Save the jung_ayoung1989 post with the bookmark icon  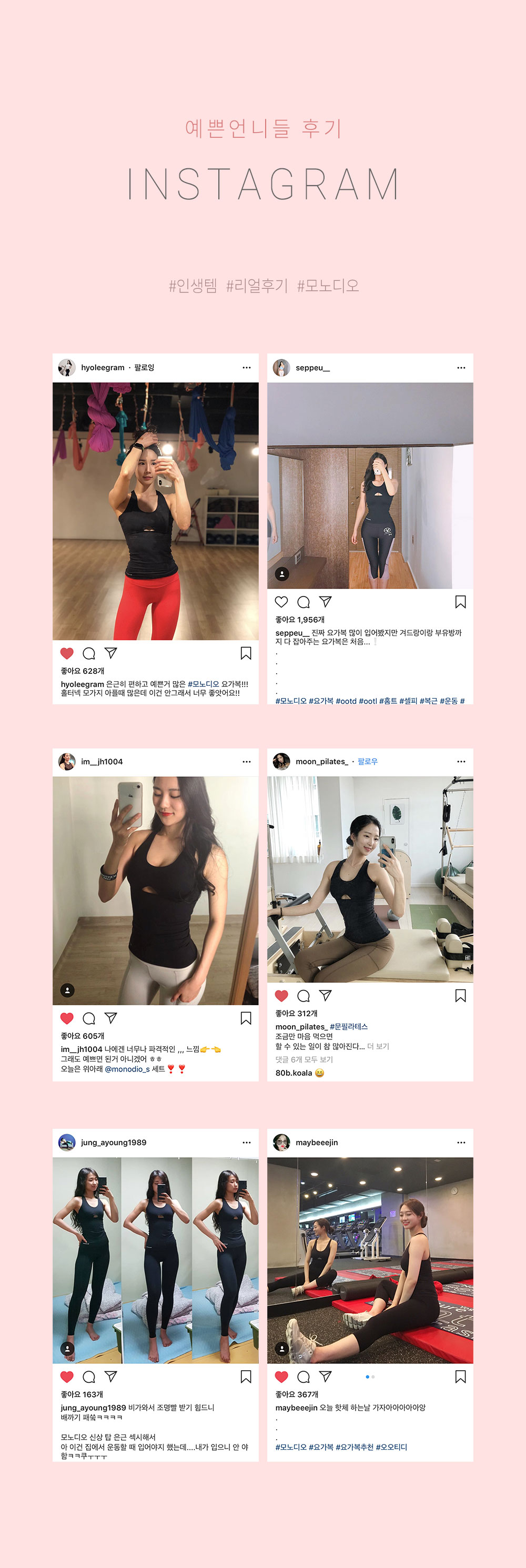(x=246, y=1377)
